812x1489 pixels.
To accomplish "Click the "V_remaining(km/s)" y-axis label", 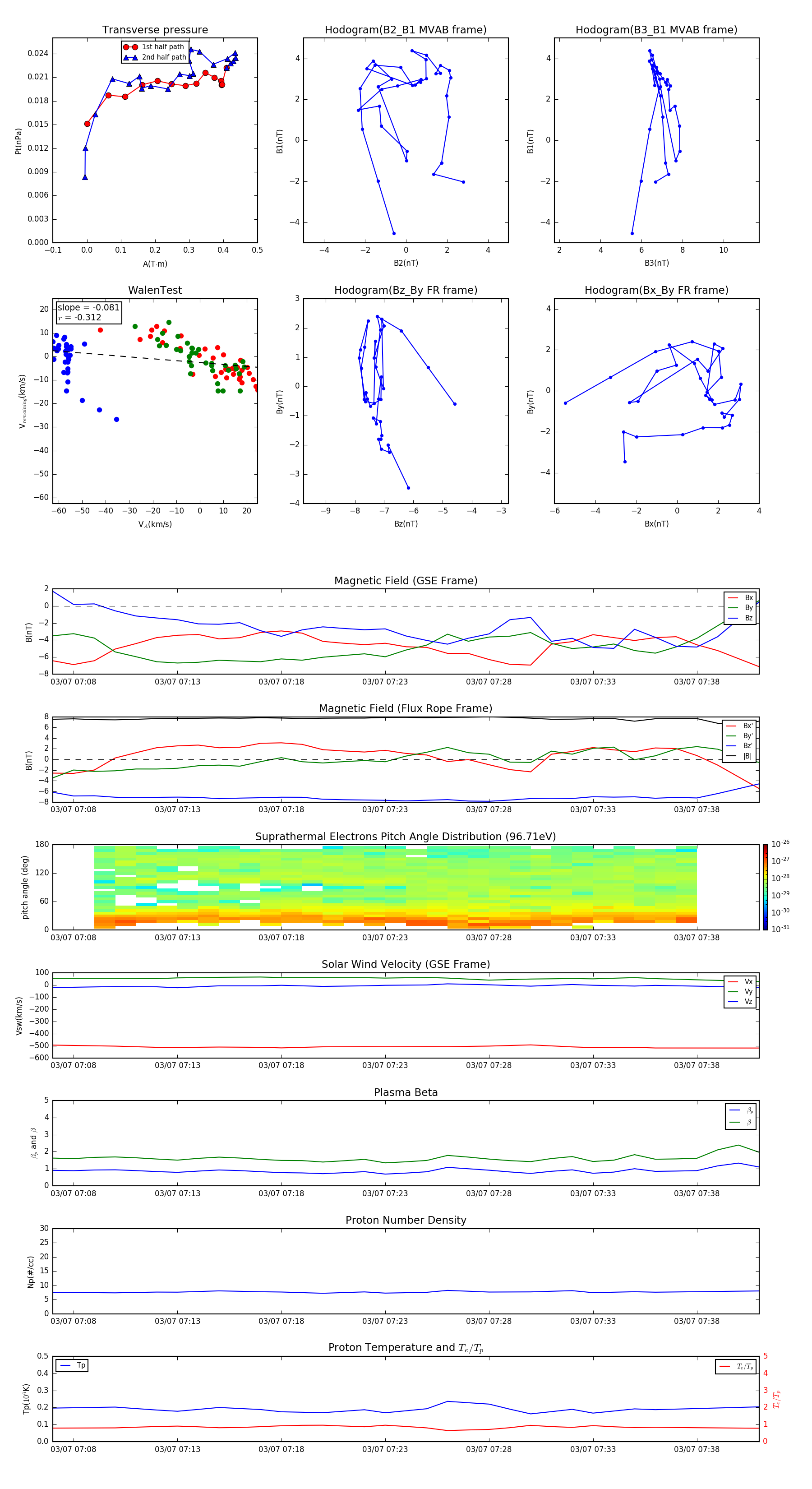I will point(22,401).
